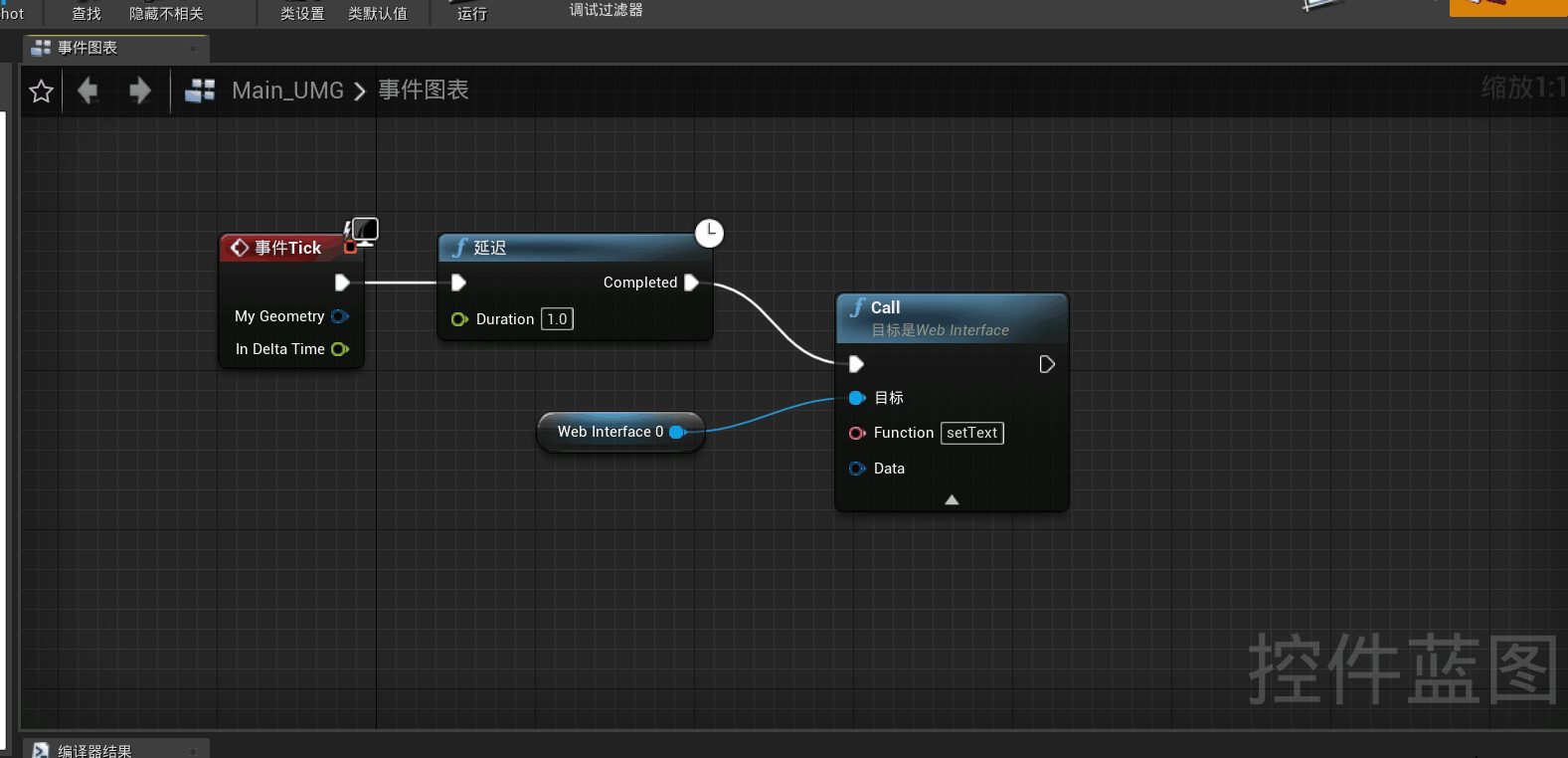Click the Duration value field showing 1.0

pyautogui.click(x=557, y=319)
